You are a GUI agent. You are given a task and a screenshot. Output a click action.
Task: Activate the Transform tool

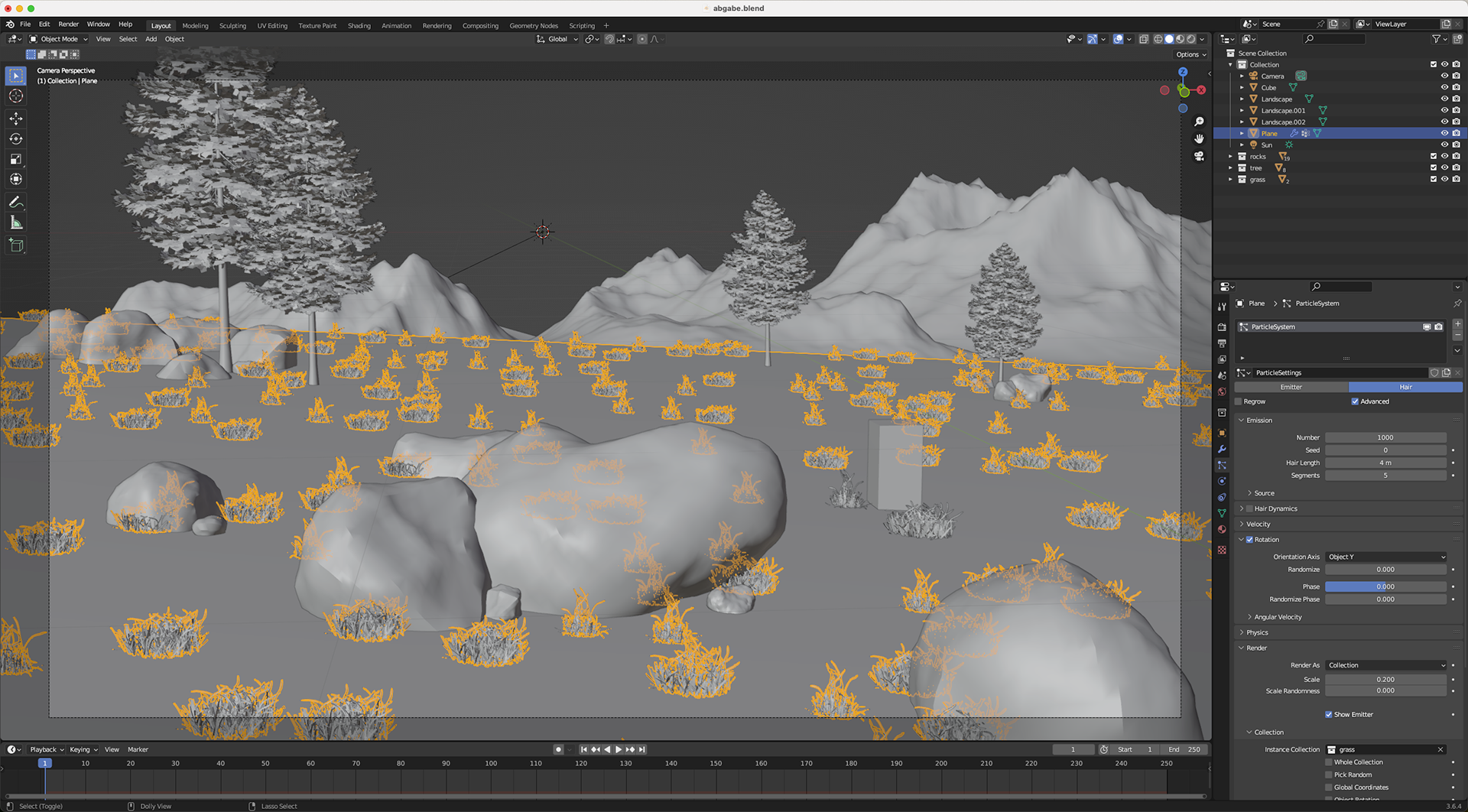(x=16, y=179)
